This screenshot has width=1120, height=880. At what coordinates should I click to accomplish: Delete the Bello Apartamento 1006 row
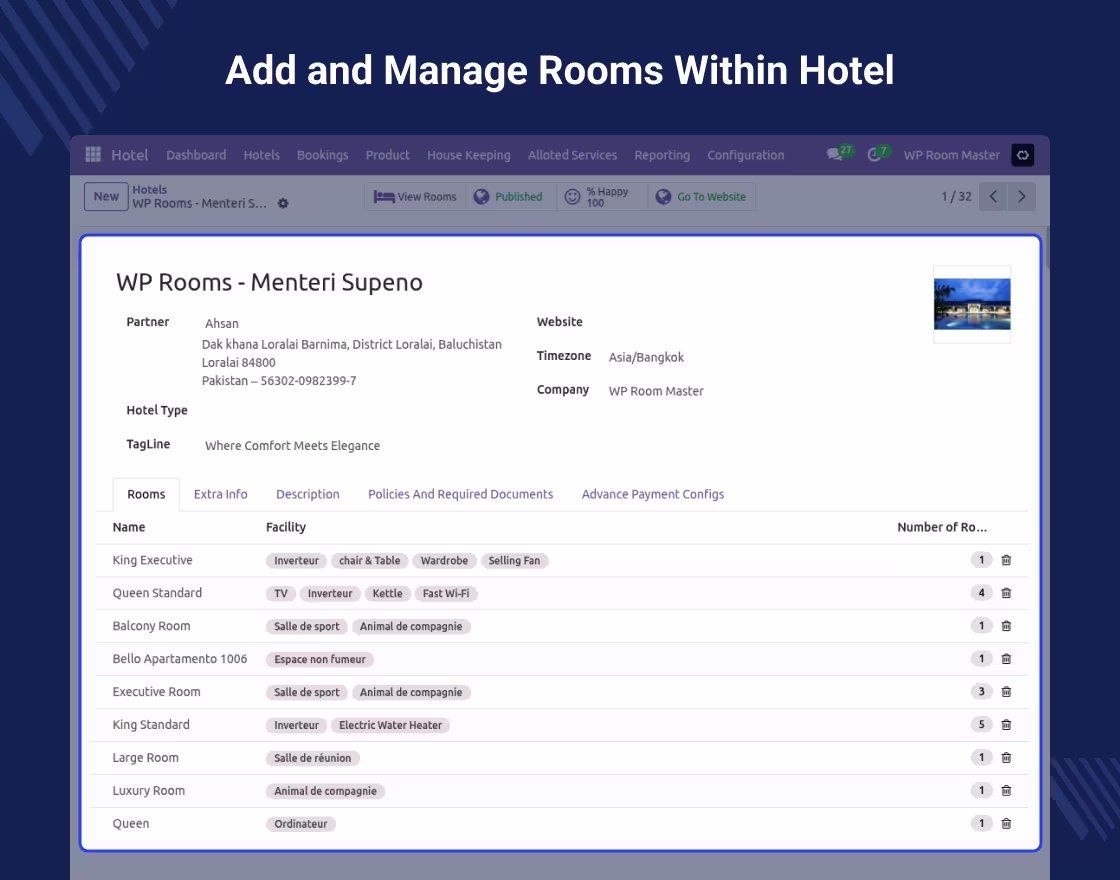click(1006, 659)
